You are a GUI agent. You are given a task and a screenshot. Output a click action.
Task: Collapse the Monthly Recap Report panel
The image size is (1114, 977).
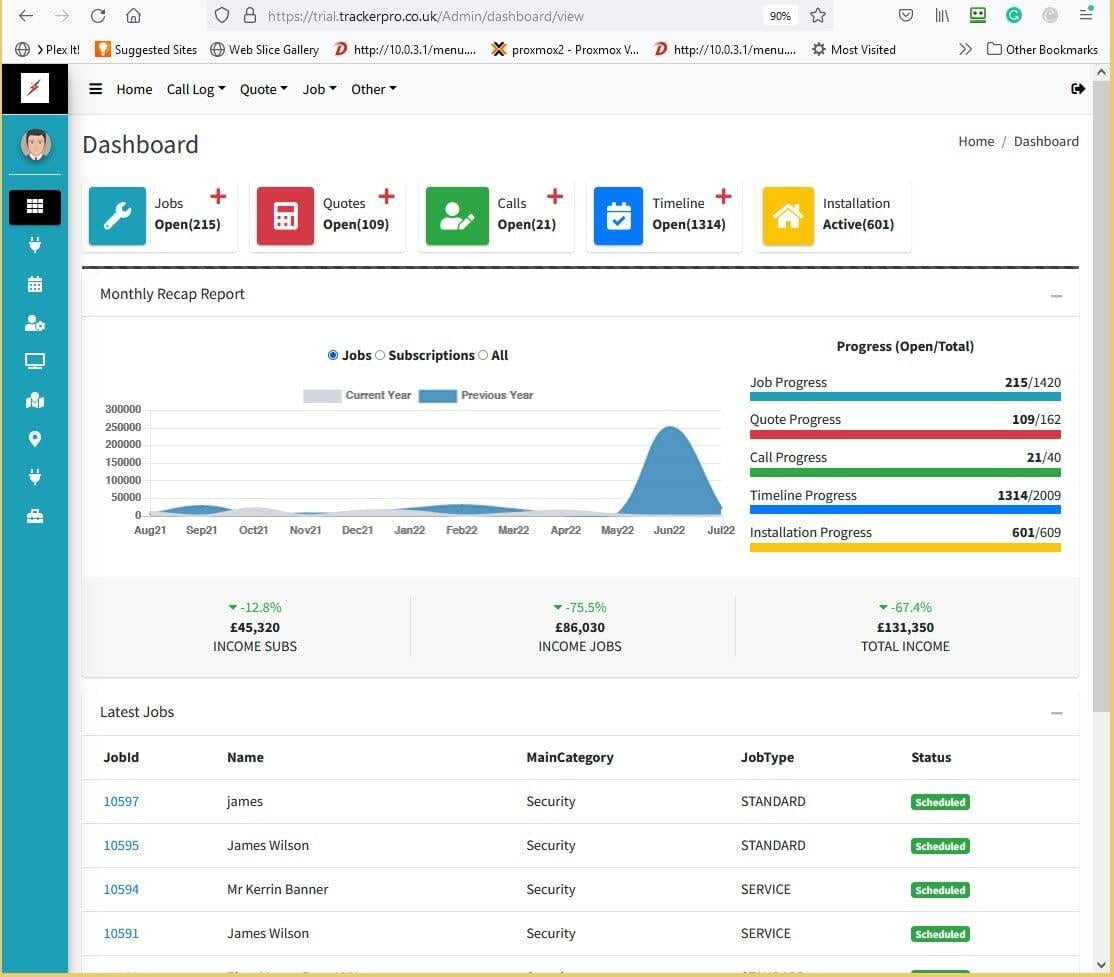tap(1056, 296)
